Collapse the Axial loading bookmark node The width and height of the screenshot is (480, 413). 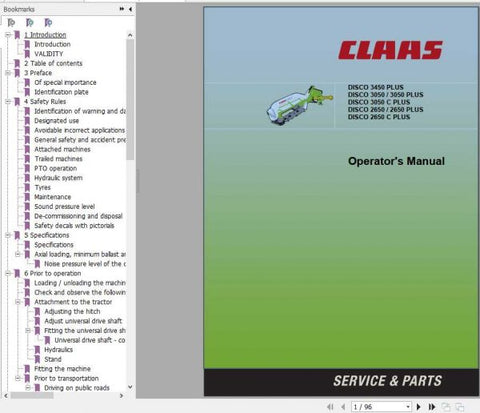click(x=18, y=254)
